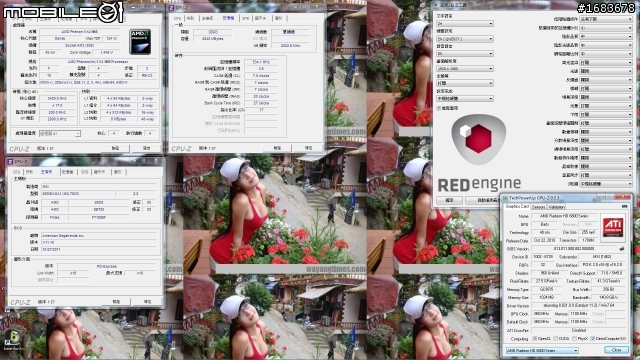Switch to the CPU tab in mainboard CPU-Z window

coord(16,172)
